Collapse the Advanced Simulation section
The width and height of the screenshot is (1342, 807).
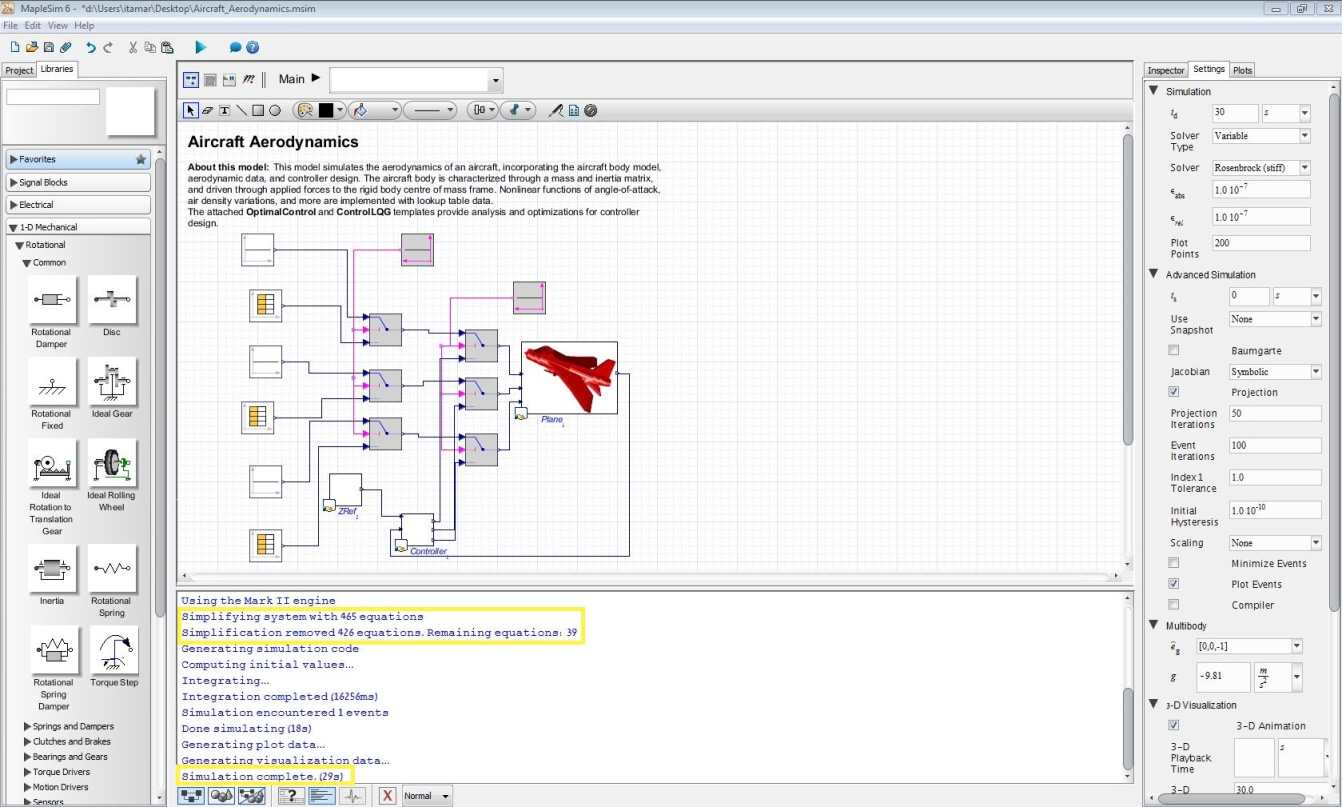click(1153, 274)
